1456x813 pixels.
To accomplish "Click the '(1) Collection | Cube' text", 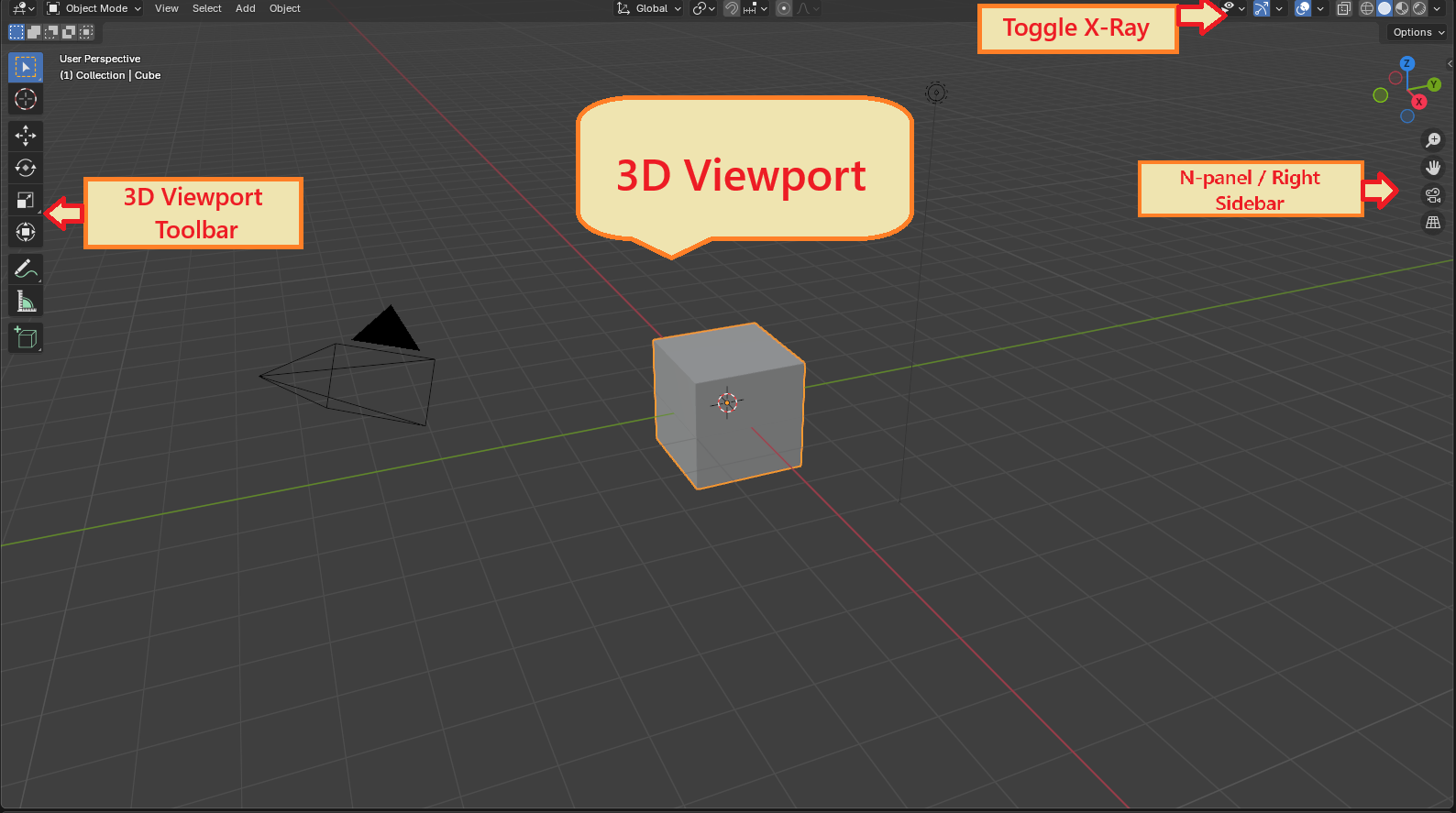I will pos(110,75).
